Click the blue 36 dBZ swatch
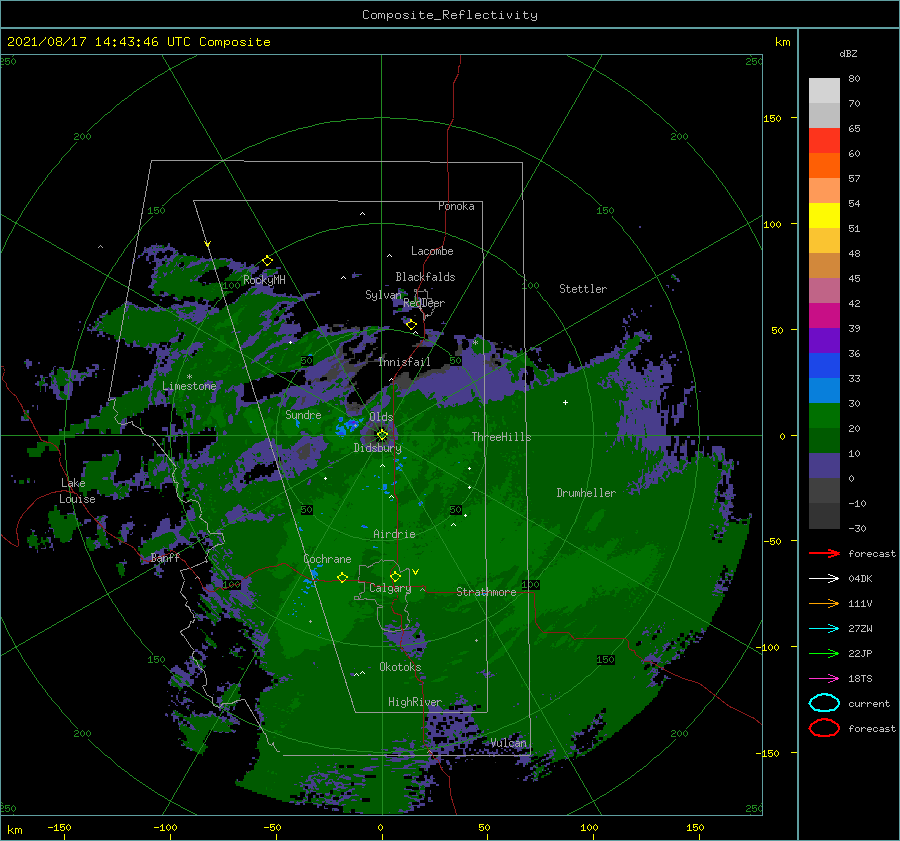The width and height of the screenshot is (900, 841). tap(824, 365)
